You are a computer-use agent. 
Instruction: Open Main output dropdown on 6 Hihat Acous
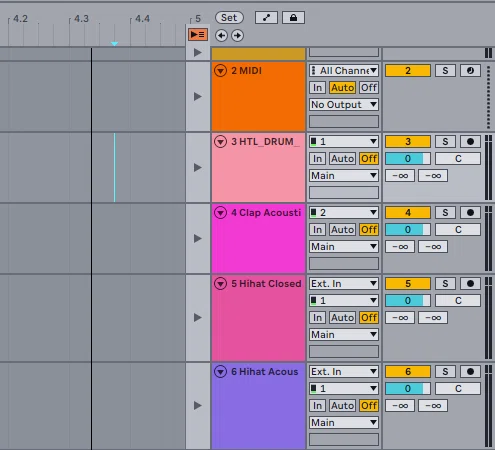pos(344,422)
